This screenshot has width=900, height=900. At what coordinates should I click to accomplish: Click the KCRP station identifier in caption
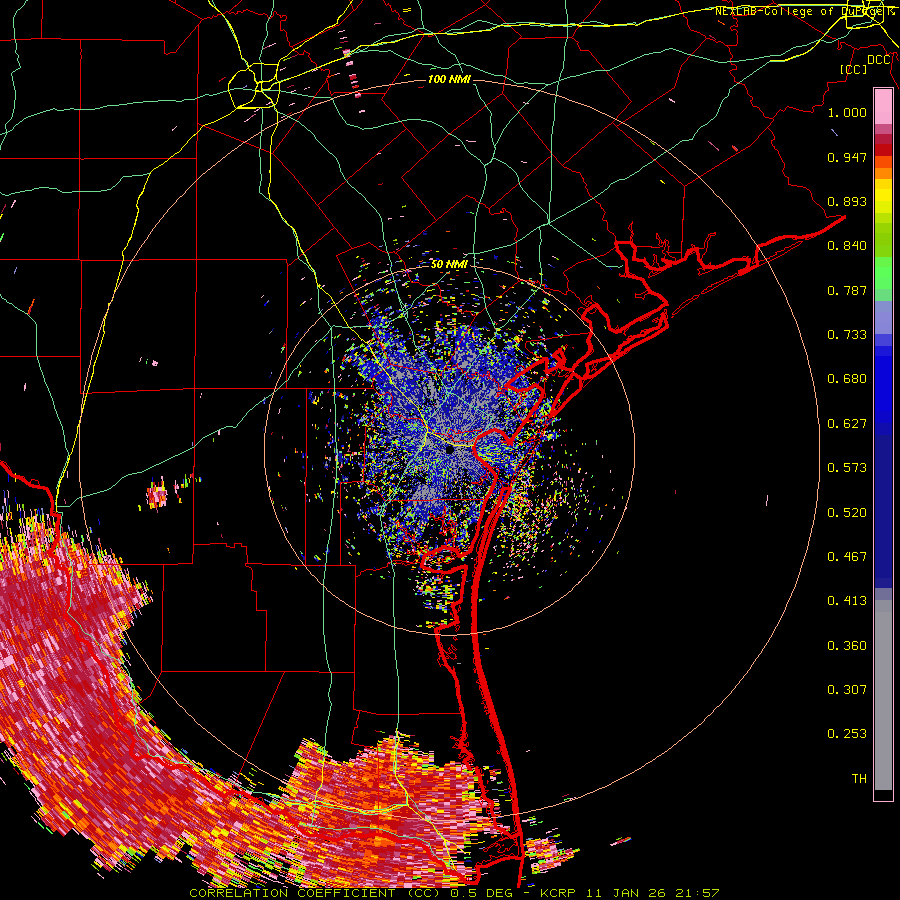[557, 893]
